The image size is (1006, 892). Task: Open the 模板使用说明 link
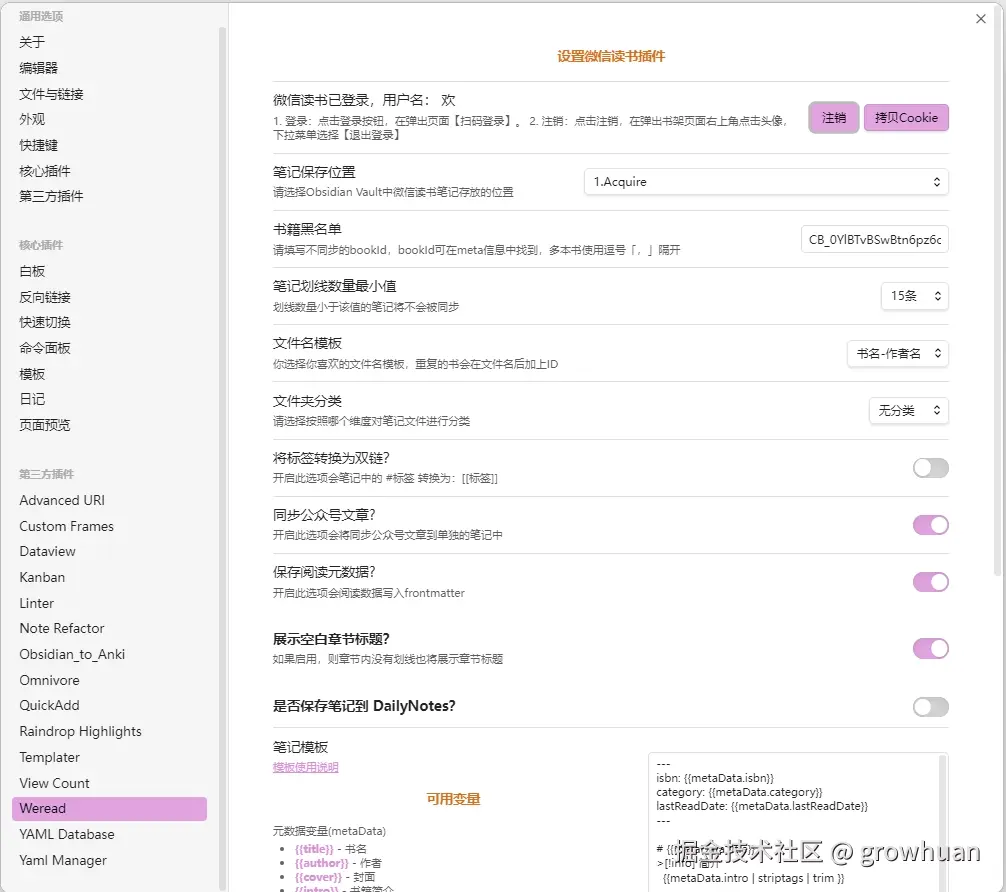click(305, 768)
